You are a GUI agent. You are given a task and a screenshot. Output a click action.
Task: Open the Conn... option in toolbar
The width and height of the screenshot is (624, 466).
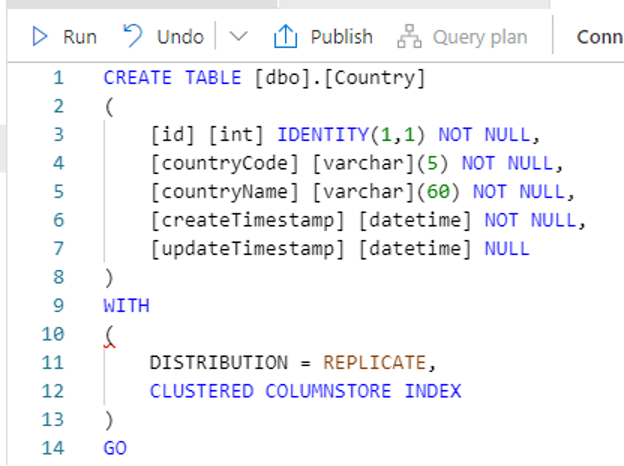(x=600, y=37)
